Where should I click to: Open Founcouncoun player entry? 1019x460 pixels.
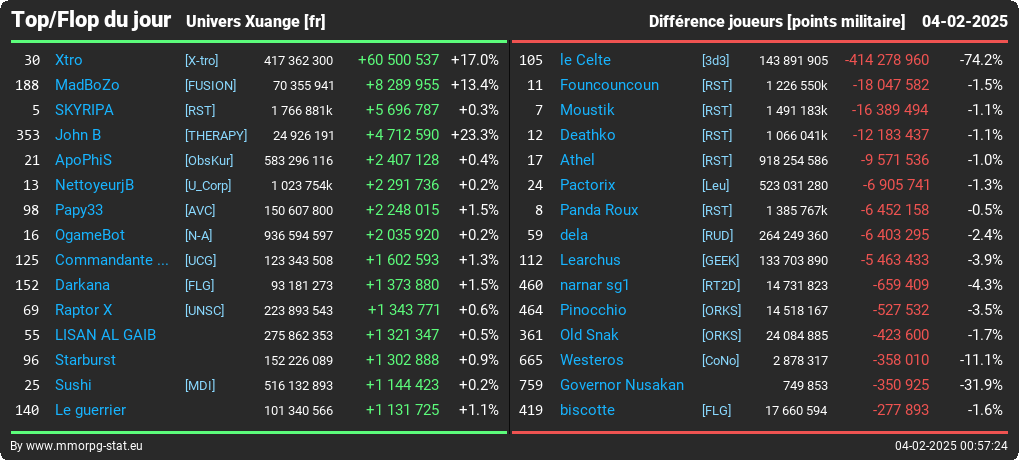610,85
